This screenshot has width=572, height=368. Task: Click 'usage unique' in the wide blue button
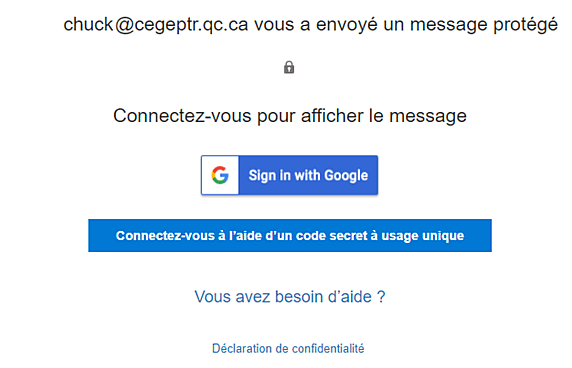tap(423, 236)
